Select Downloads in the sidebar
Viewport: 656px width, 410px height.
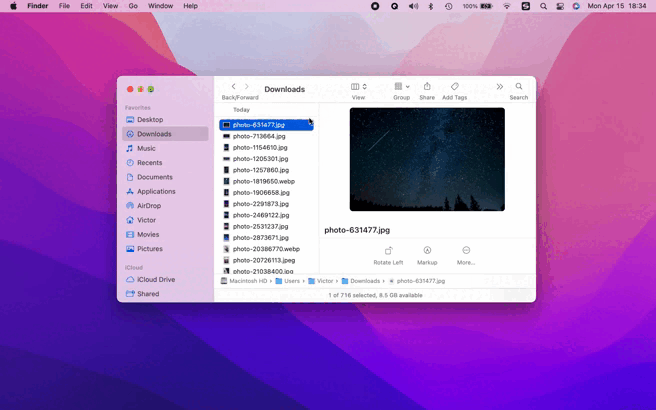tap(165, 134)
